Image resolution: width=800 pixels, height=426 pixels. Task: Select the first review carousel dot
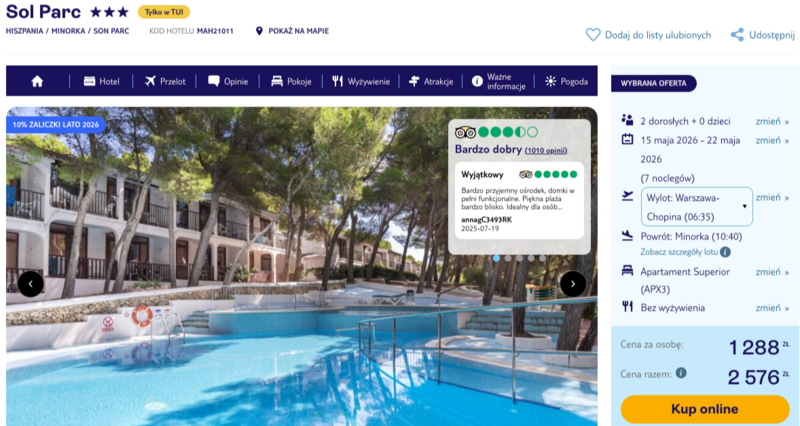496,258
